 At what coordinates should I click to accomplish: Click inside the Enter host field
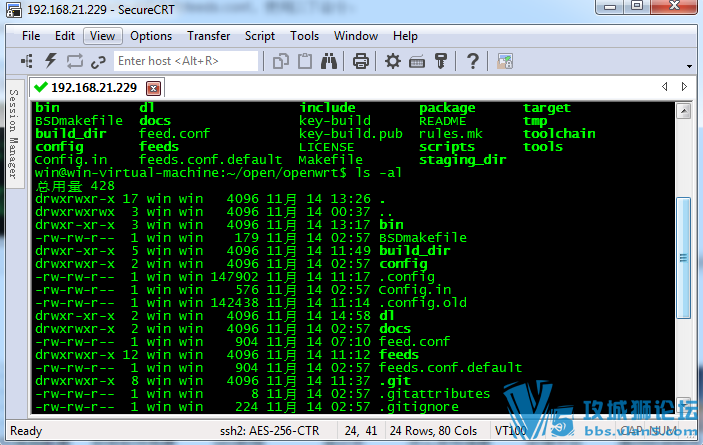186,61
